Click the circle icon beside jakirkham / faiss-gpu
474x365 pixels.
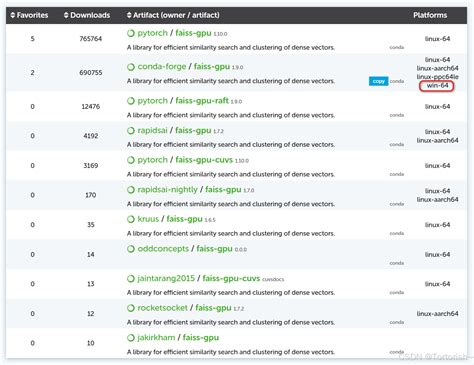[131, 338]
